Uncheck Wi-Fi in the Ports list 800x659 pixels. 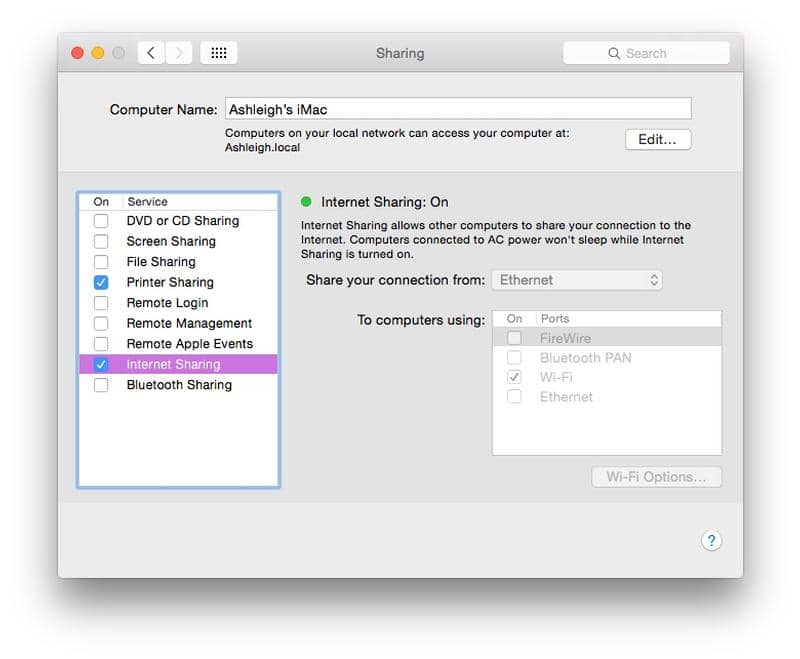(514, 377)
